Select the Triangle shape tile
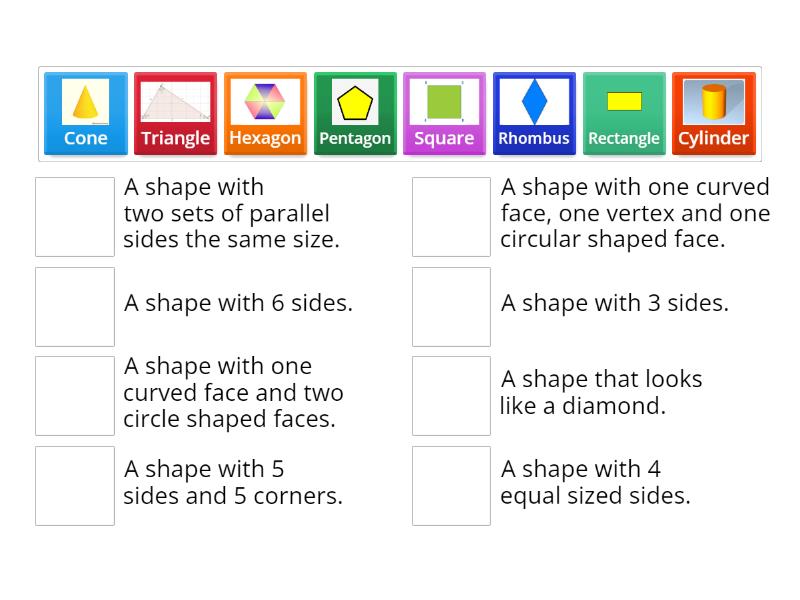Screen dimensions: 800x600 pos(175,112)
